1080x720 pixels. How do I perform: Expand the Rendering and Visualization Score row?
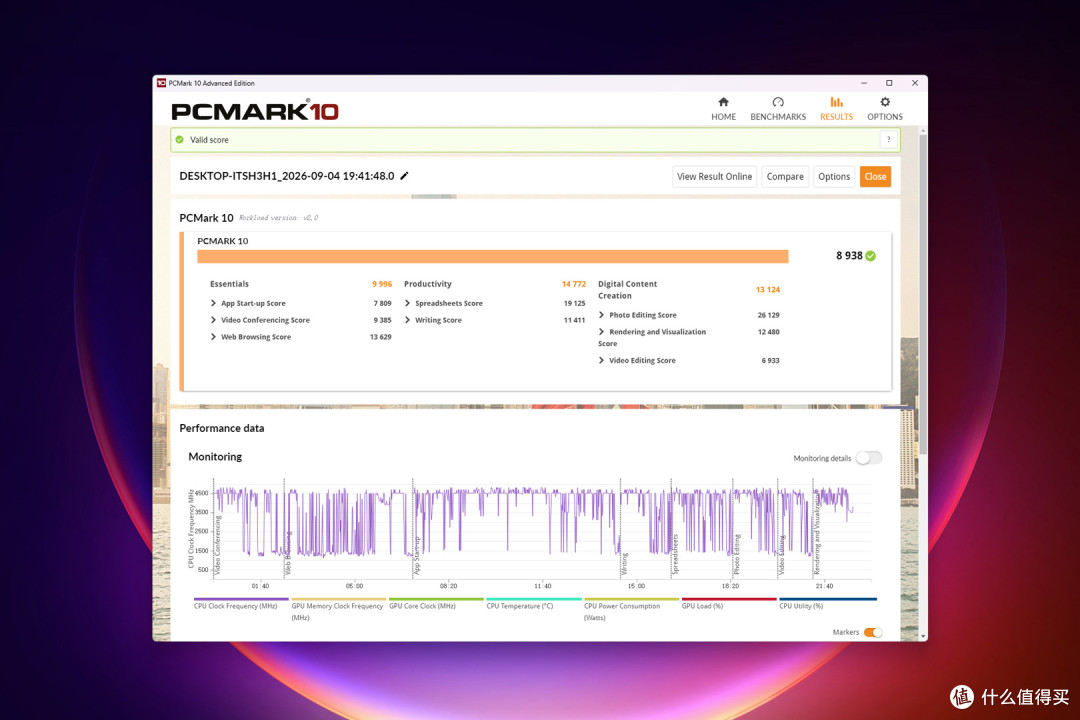601,331
